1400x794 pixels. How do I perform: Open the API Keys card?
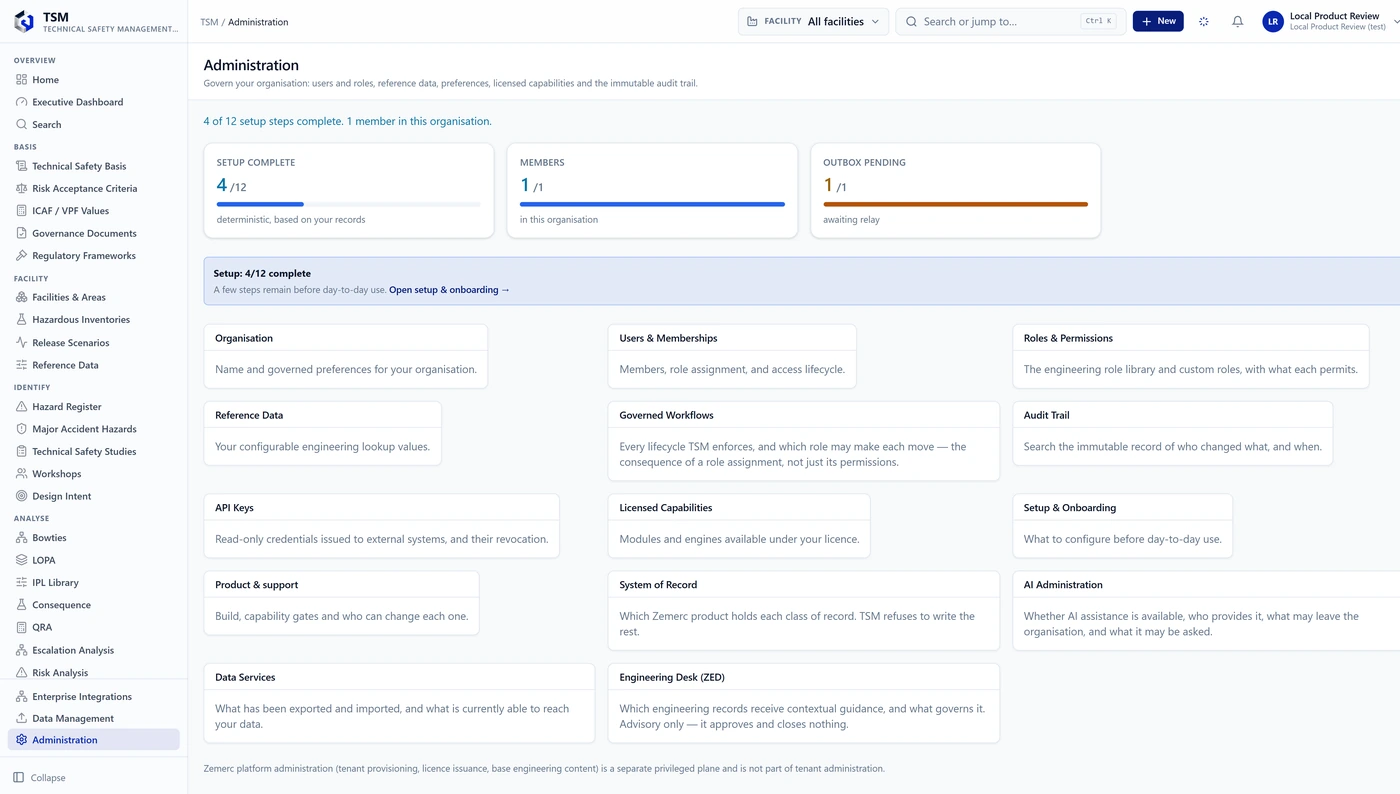tap(381, 525)
